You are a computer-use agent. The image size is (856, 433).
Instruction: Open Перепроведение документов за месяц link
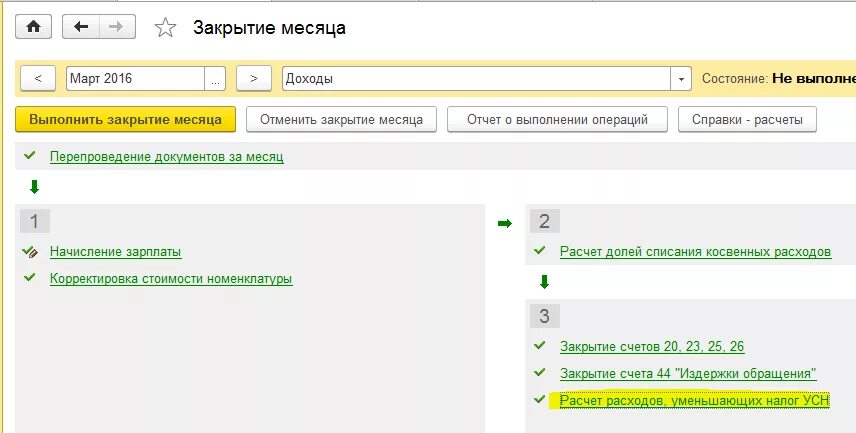click(167, 157)
